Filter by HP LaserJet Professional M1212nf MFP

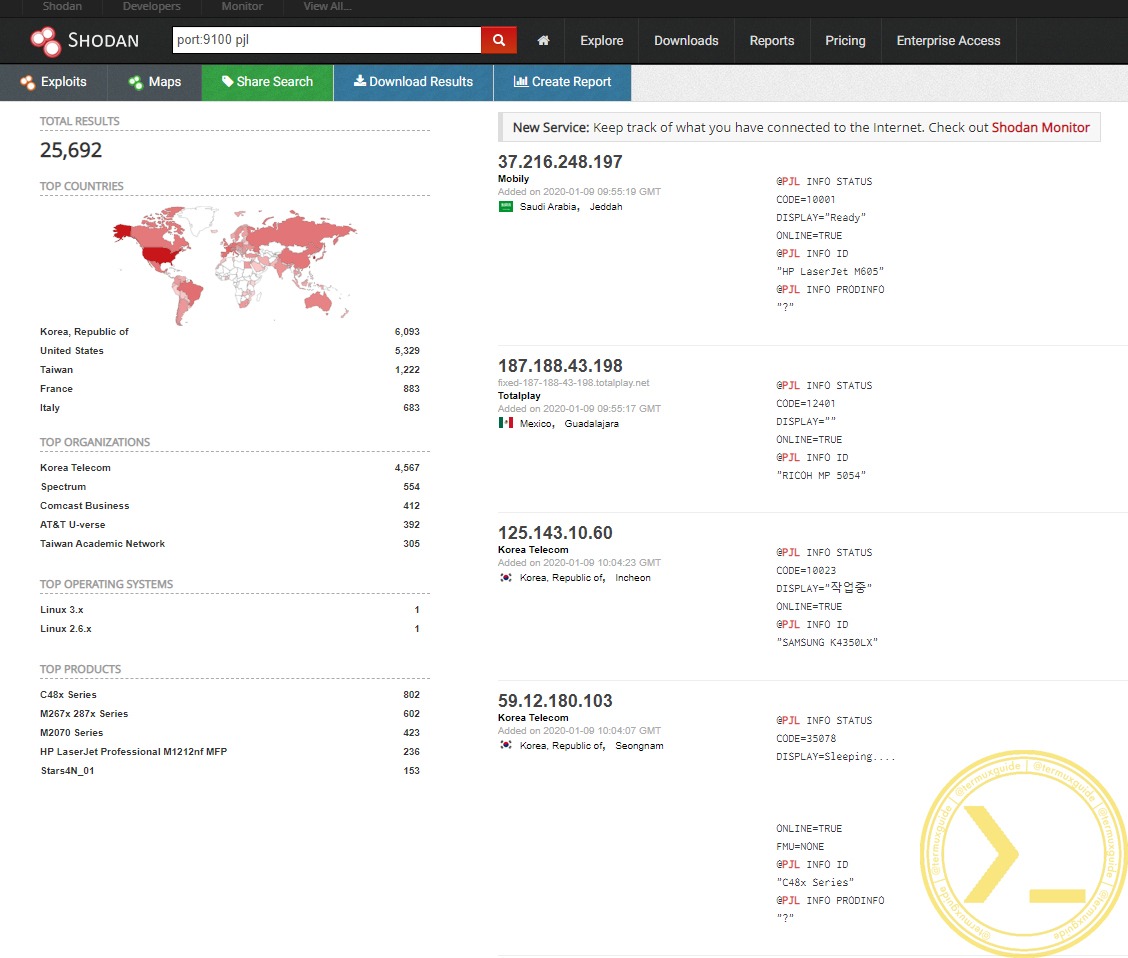[x=133, y=752]
